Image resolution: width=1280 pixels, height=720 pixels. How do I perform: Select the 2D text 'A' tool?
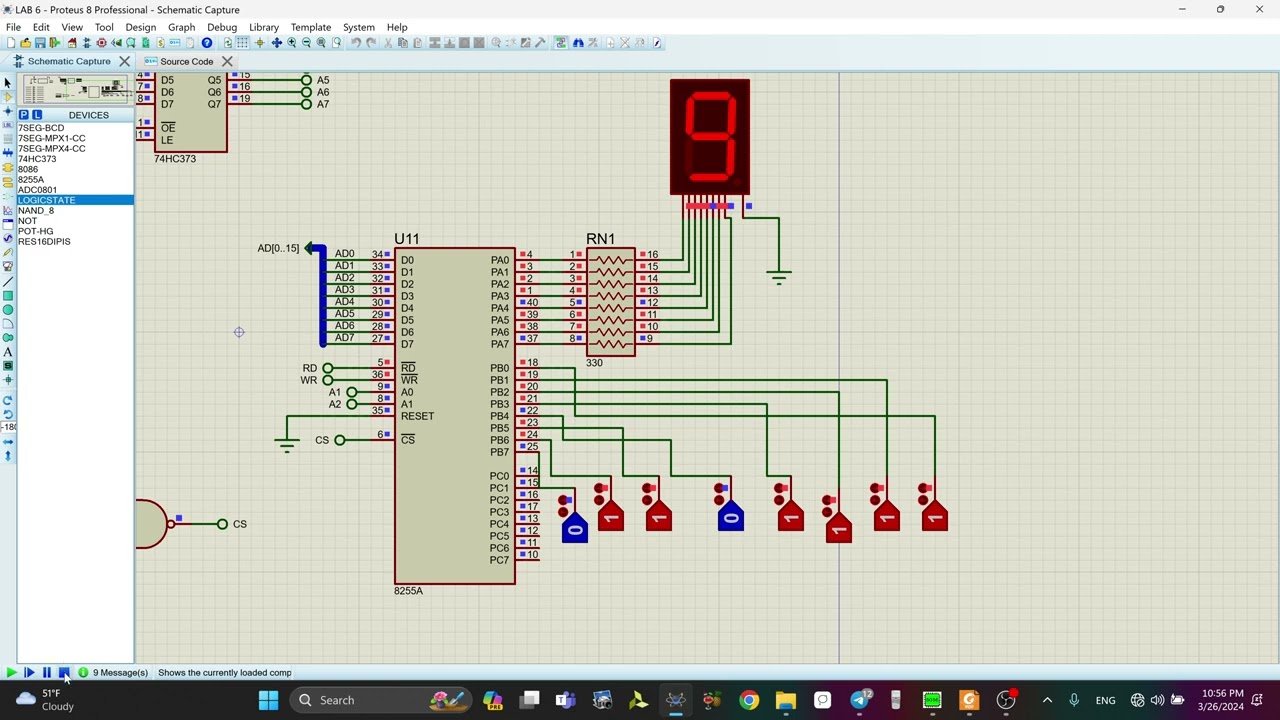tap(8, 352)
